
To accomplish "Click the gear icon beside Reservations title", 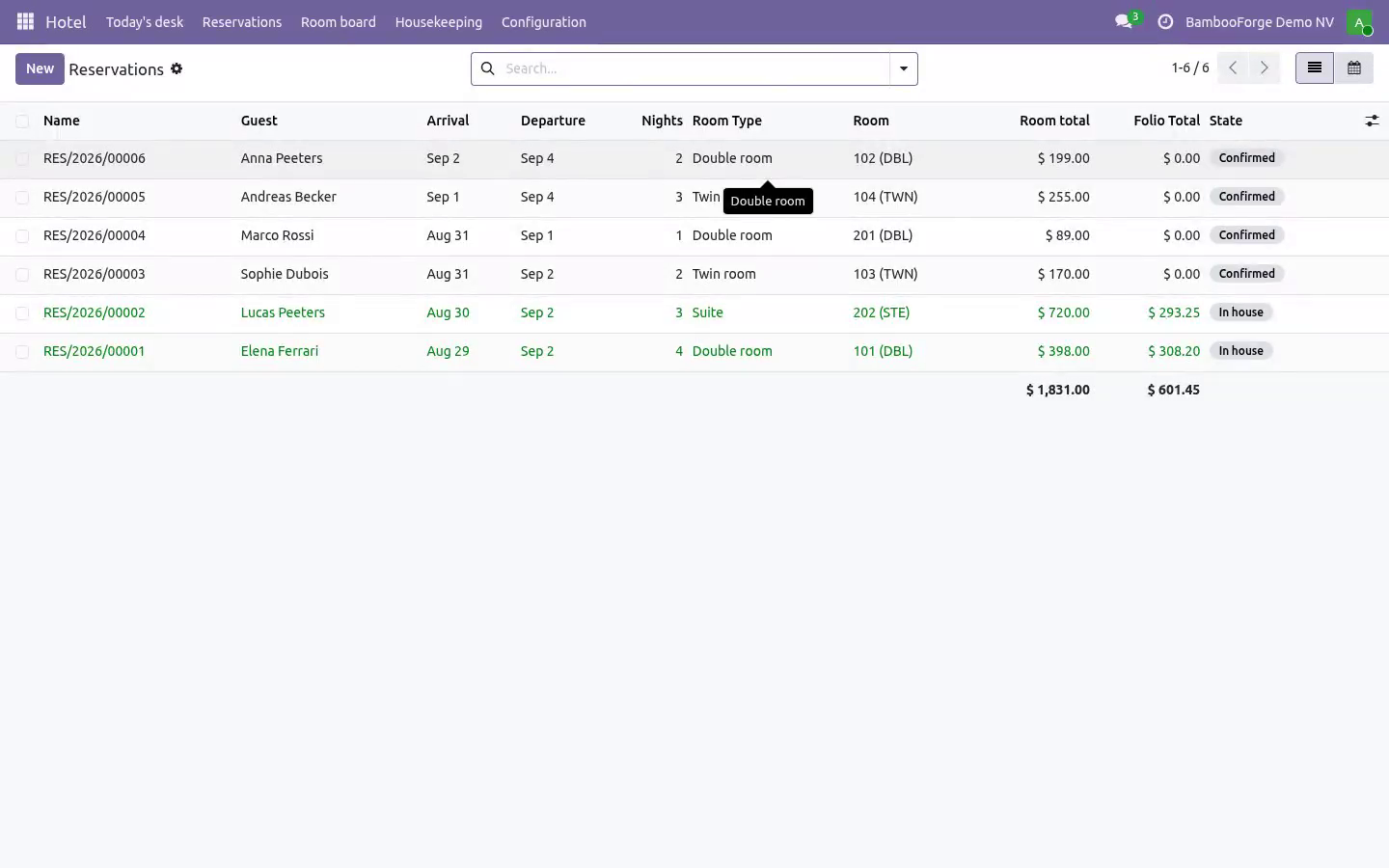I will 177,68.
